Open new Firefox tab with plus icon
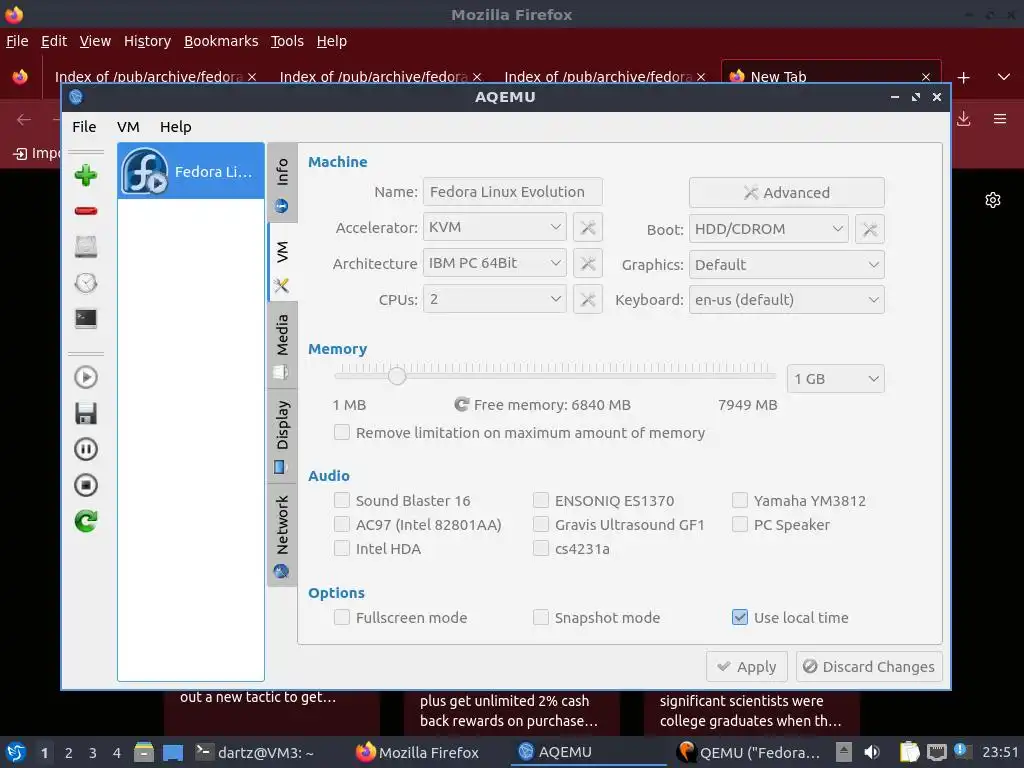Image resolution: width=1024 pixels, height=768 pixels. pyautogui.click(x=963, y=77)
